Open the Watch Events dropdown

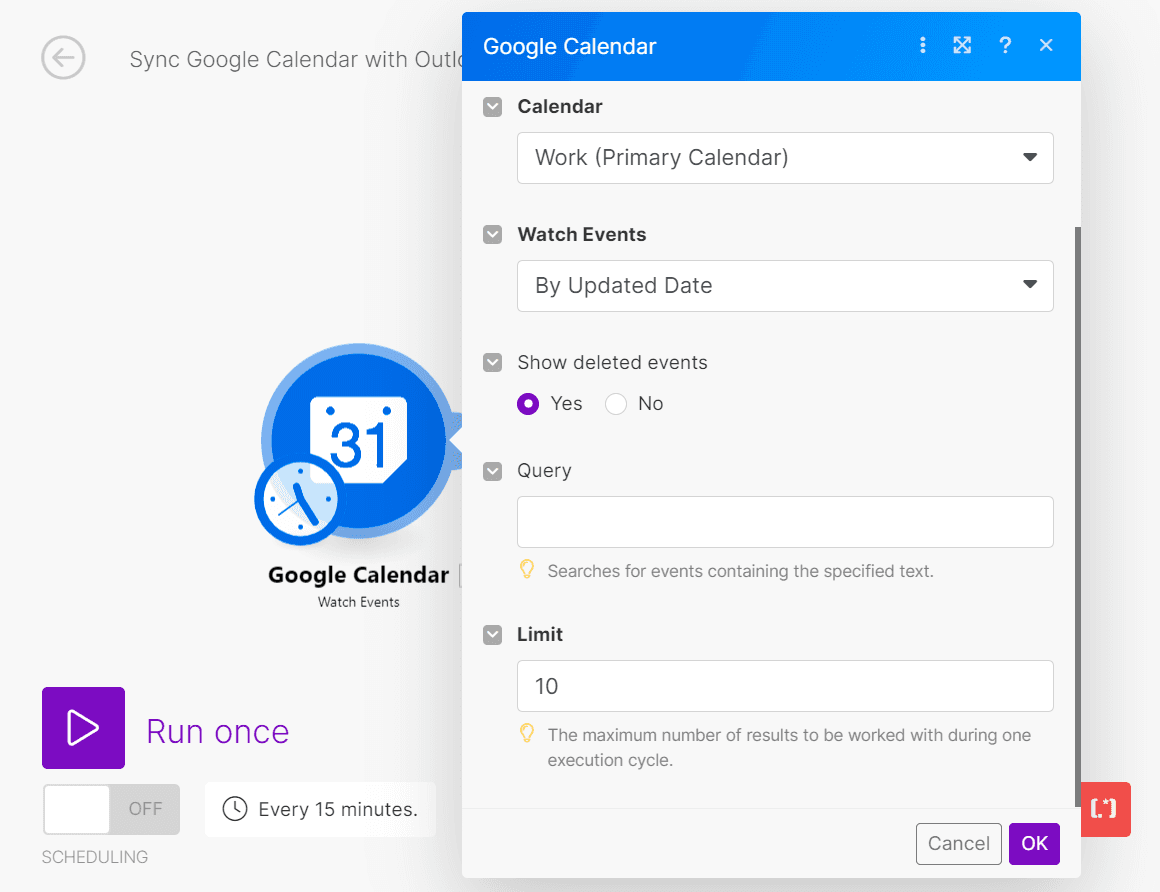[x=785, y=286]
